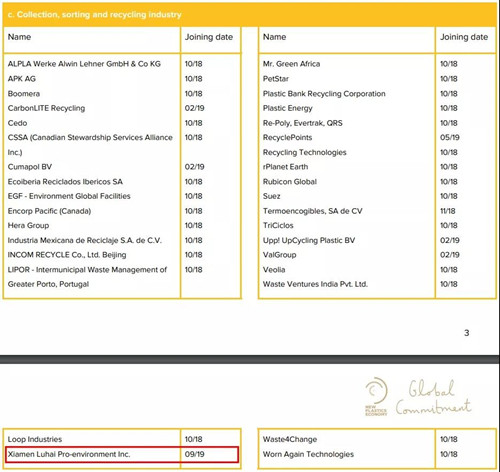This screenshot has height=472, width=500.
Task: Click the page number '3'
Action: 467,333
